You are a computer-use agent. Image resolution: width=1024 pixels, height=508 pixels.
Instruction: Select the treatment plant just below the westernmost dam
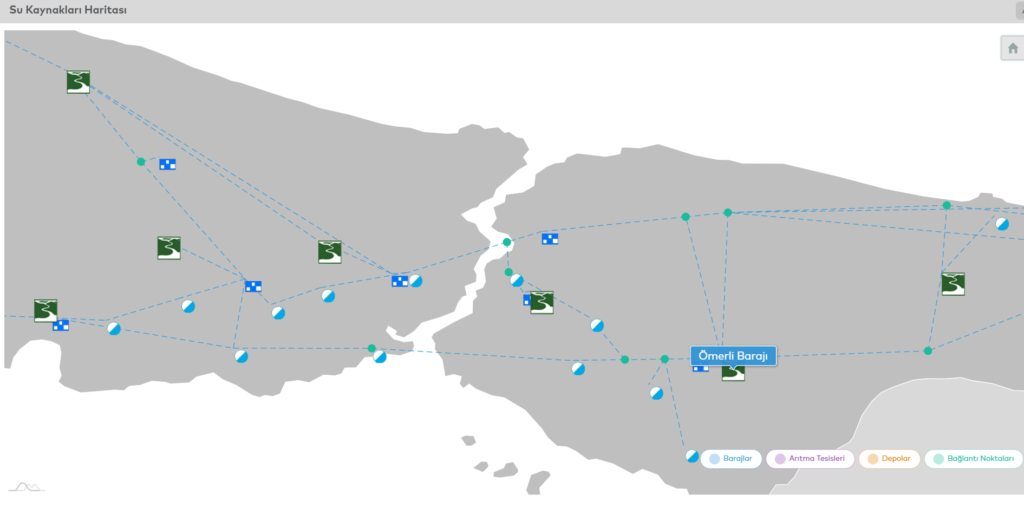[x=61, y=325]
